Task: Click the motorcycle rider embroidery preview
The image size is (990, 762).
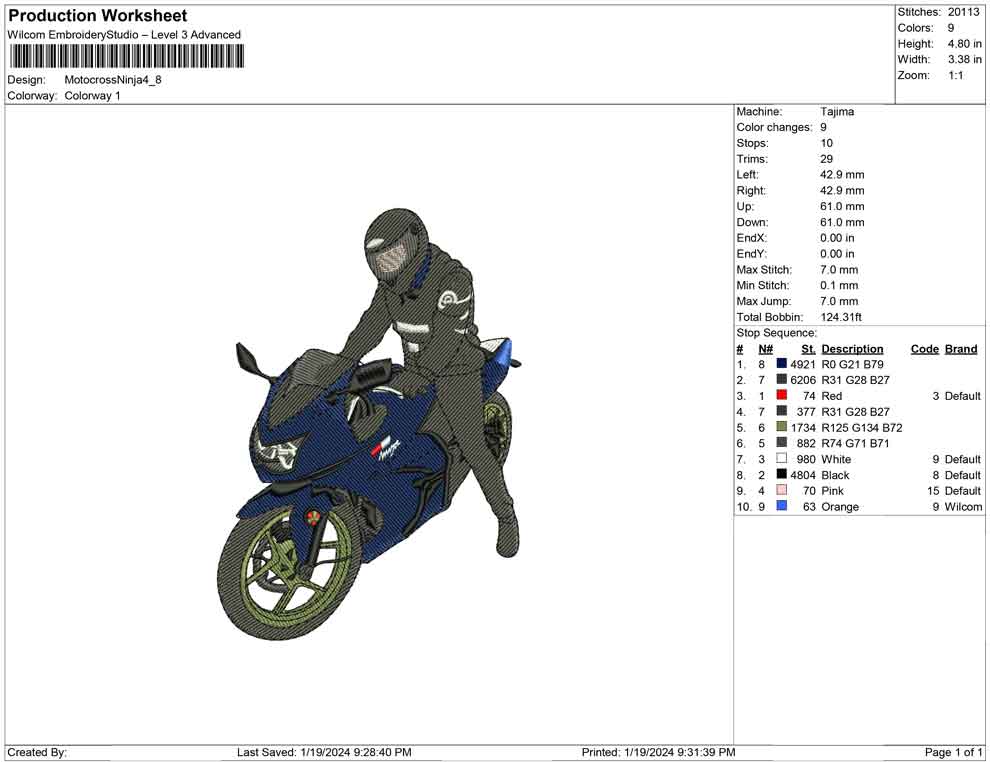Action: click(x=369, y=424)
